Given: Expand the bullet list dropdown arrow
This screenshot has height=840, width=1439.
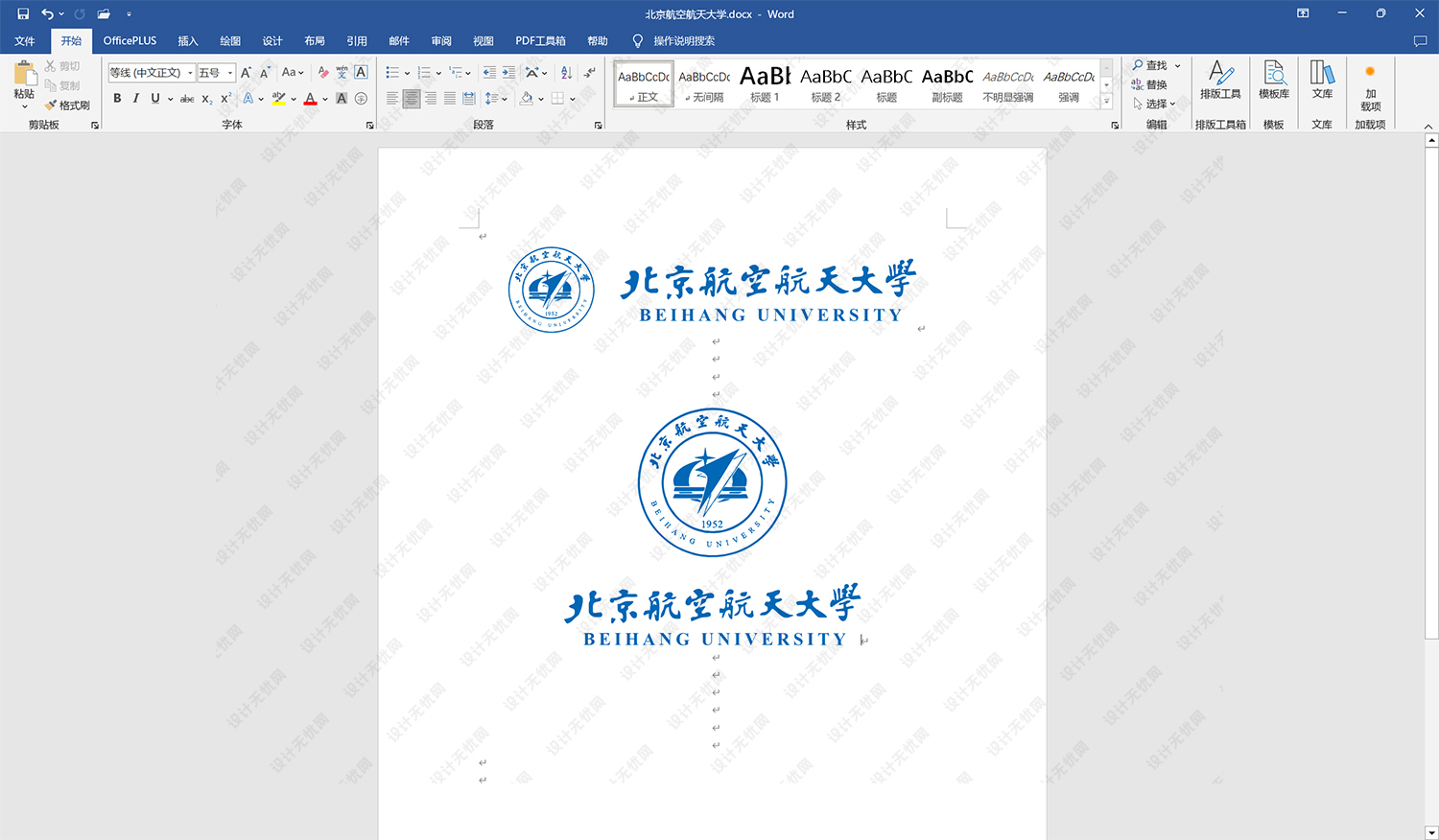Looking at the screenshot, I should click(x=407, y=73).
